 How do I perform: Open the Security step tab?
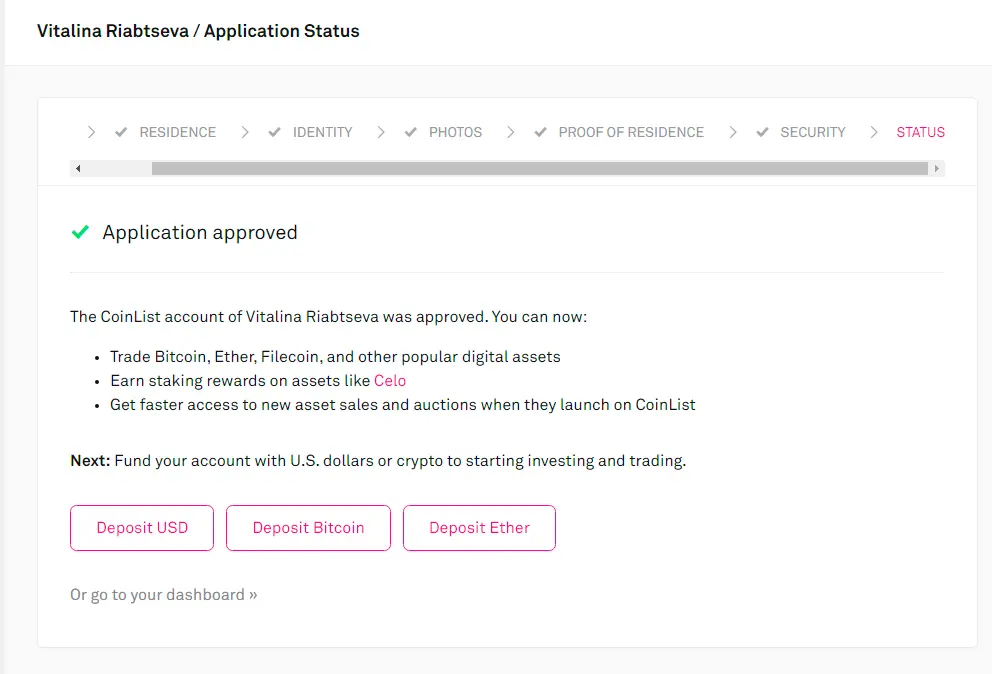pyautogui.click(x=812, y=132)
